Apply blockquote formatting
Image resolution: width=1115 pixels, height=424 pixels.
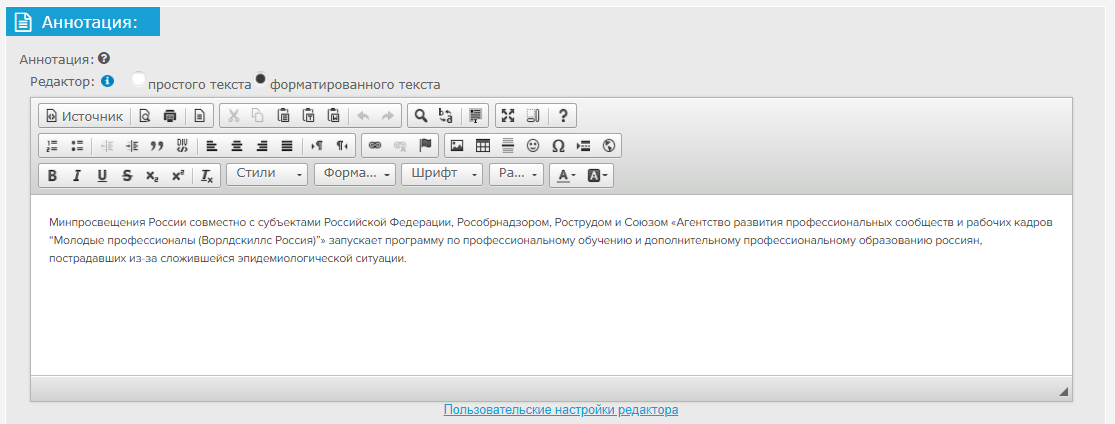click(157, 146)
